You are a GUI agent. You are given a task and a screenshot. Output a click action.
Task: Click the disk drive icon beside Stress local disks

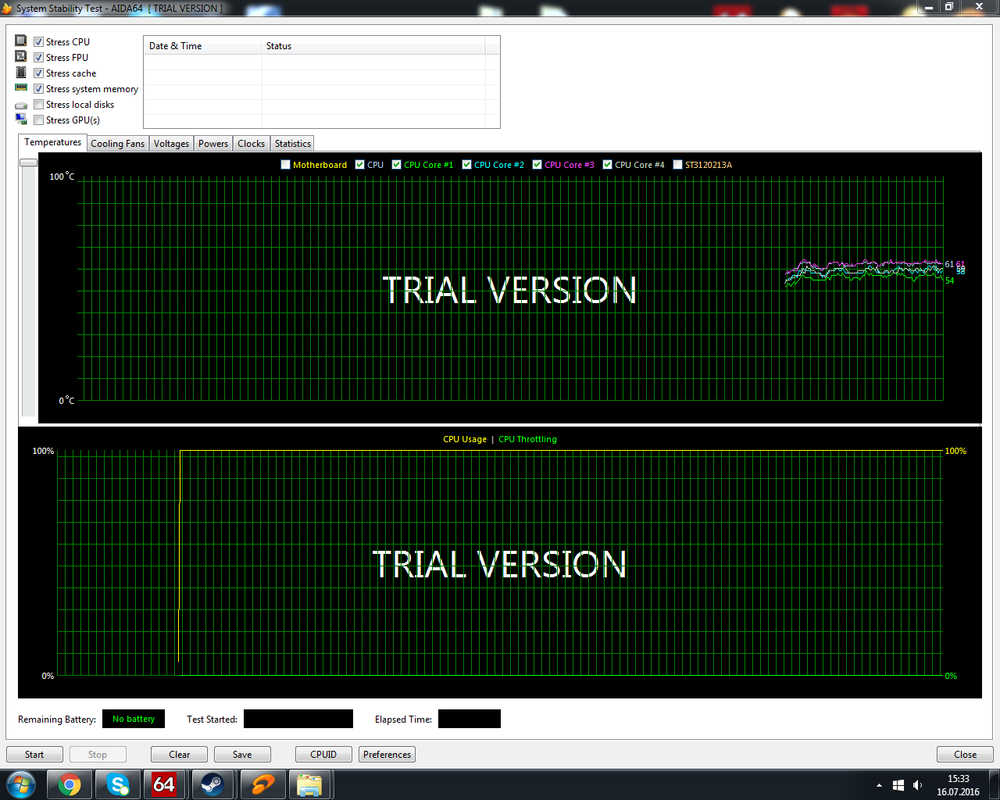coord(21,105)
